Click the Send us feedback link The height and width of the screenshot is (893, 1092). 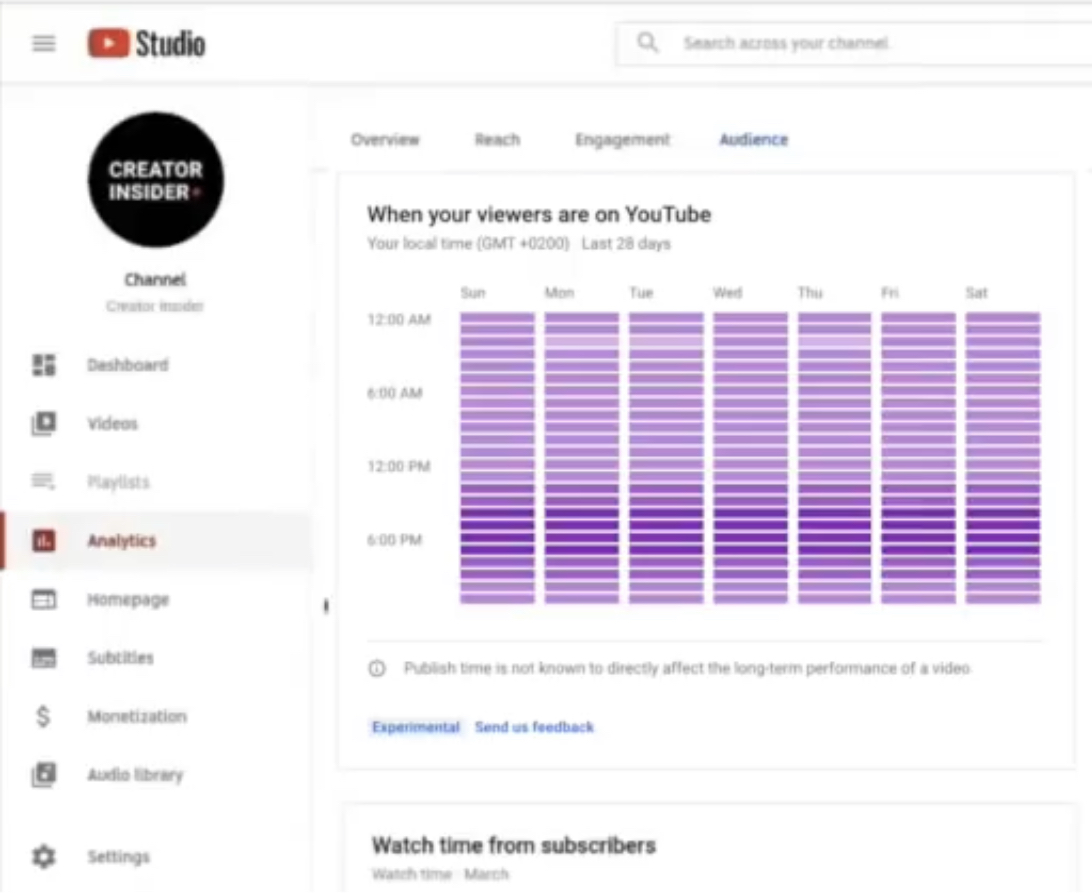coord(534,727)
